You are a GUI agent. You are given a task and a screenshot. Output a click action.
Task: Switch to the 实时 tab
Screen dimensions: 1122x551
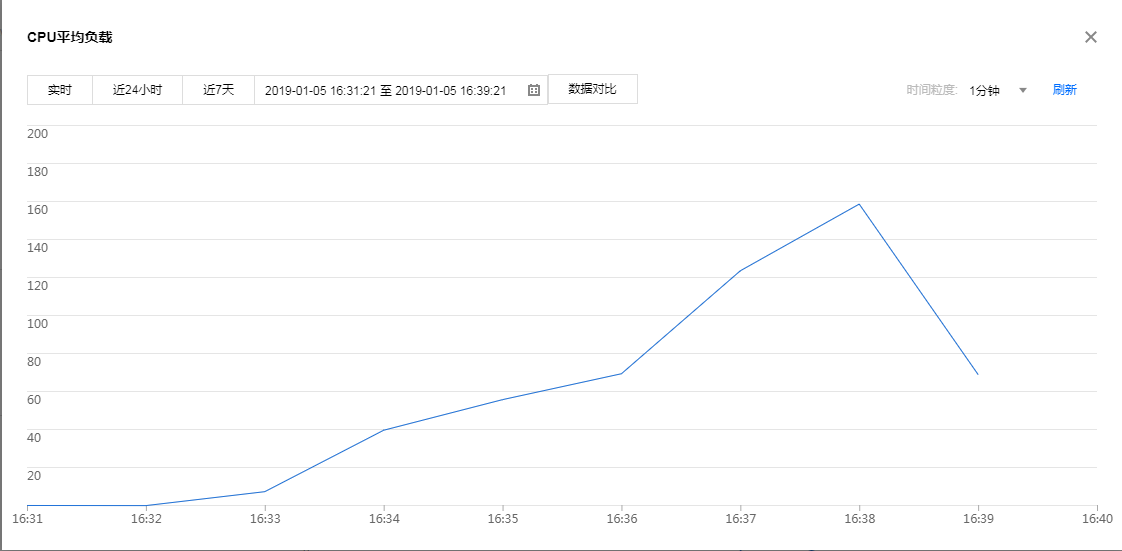(x=60, y=90)
